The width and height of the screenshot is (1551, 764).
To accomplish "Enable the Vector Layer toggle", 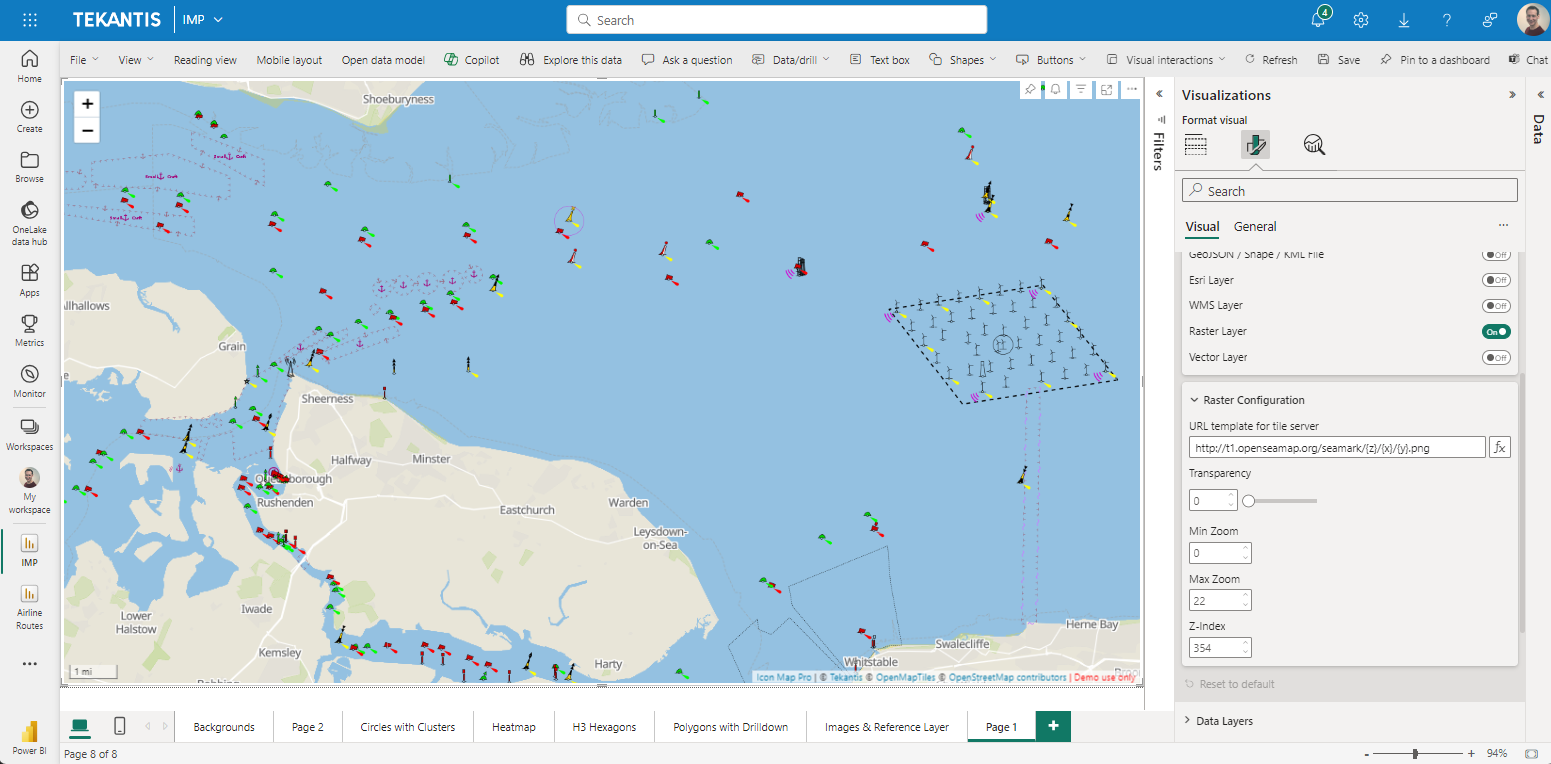I will click(1496, 357).
